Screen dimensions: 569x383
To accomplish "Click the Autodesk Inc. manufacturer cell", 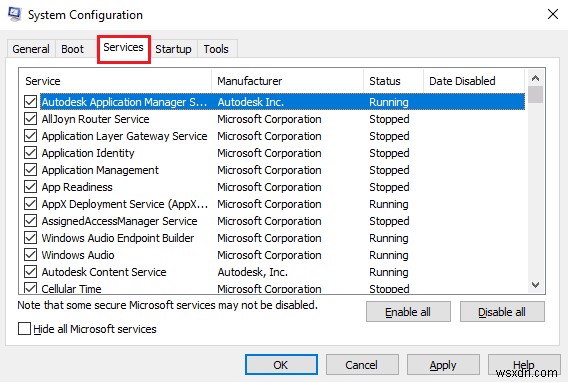I will click(250, 102).
